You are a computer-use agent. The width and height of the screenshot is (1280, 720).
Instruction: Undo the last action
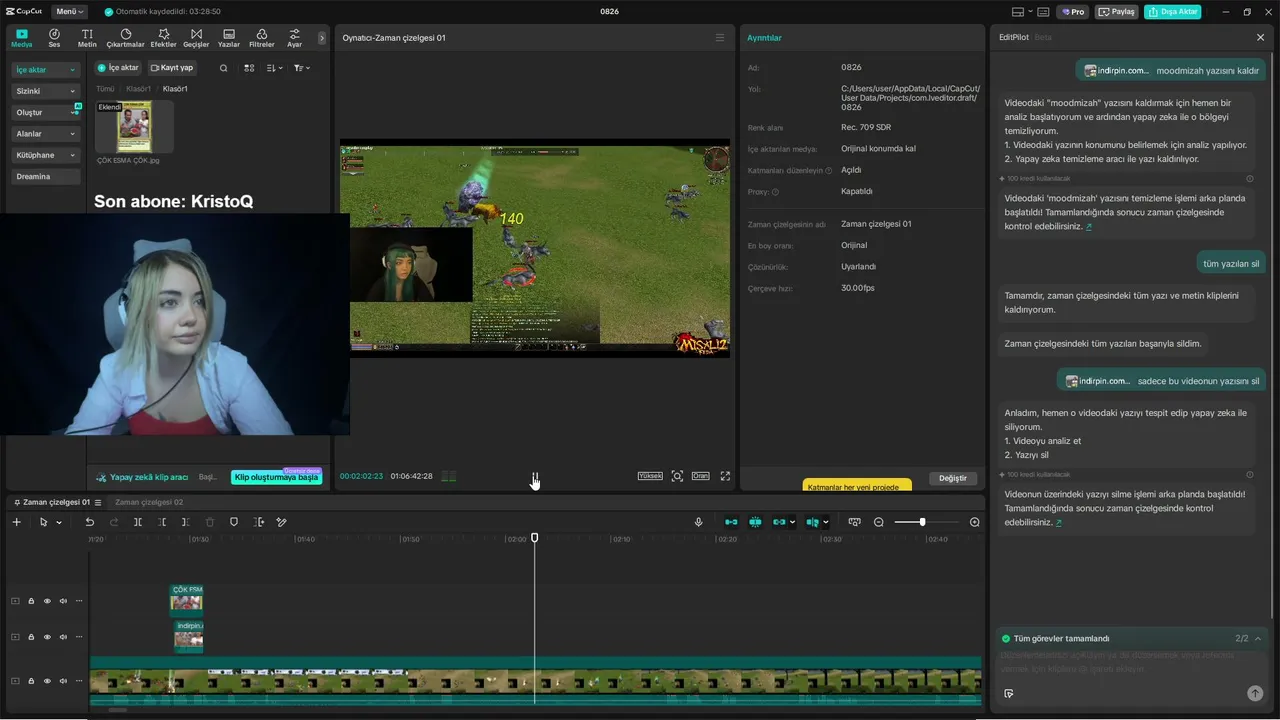(89, 522)
